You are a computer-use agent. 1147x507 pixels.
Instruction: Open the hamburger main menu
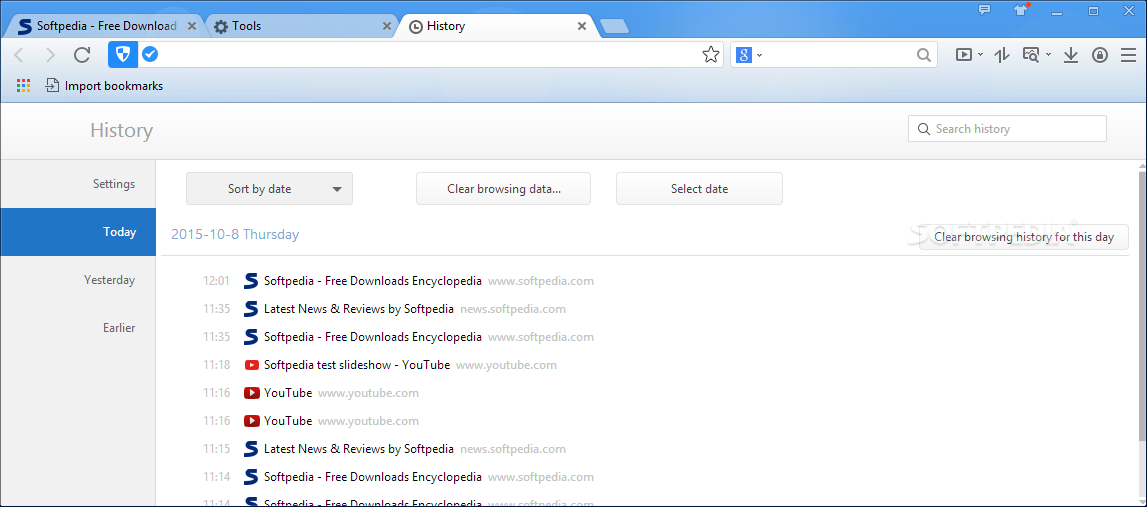1129,55
